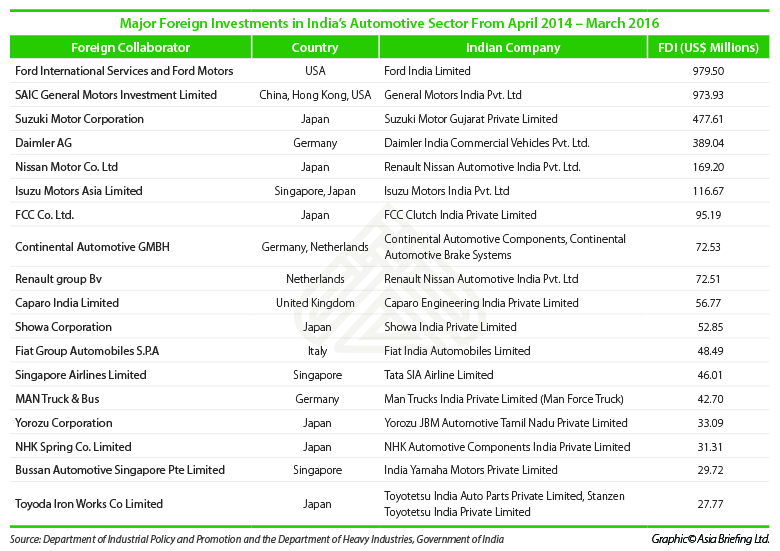Click the FDI (US$ Millions) column header

click(x=708, y=48)
